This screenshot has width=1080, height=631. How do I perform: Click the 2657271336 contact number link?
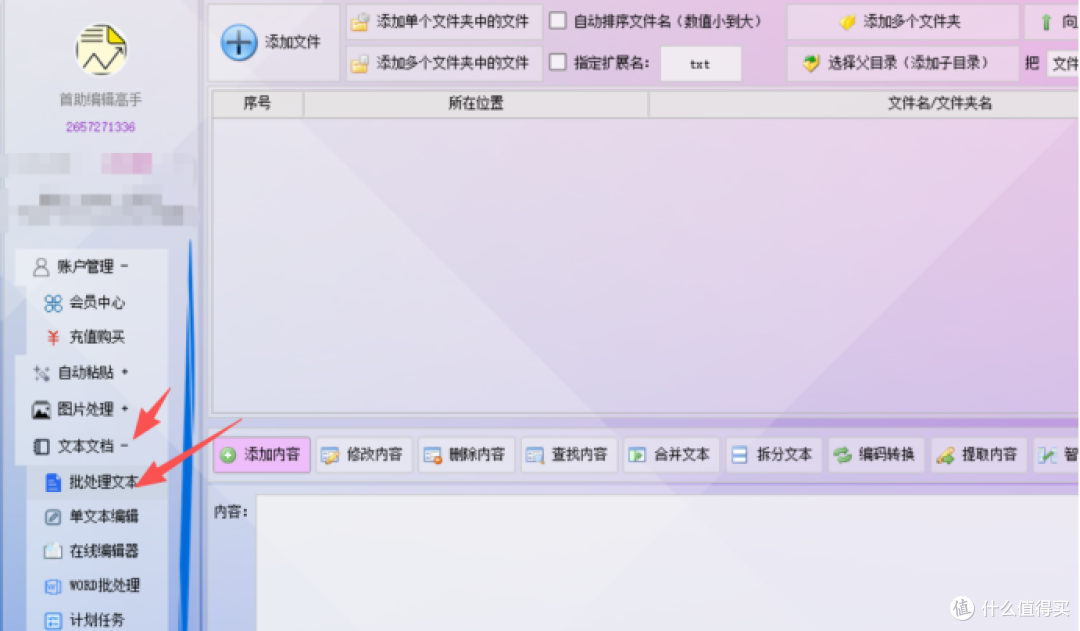click(x=101, y=127)
